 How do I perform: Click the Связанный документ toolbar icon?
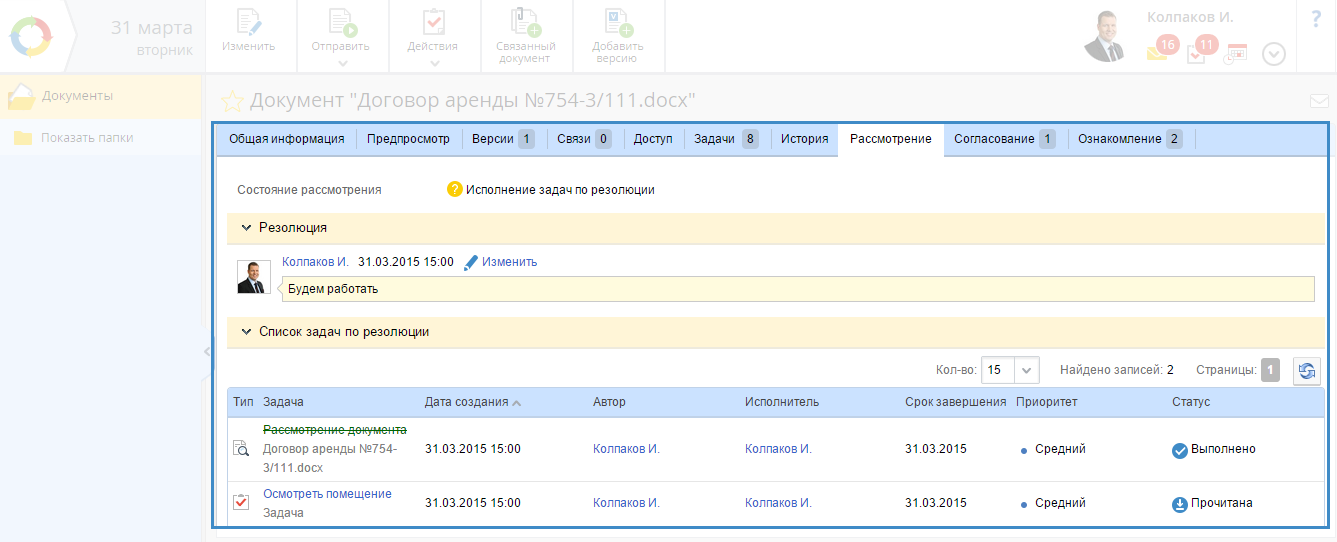click(x=525, y=24)
